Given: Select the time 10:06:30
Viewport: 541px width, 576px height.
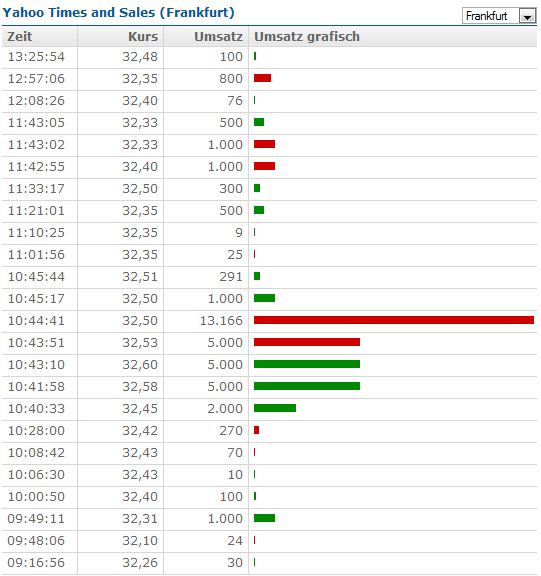Looking at the screenshot, I should (x=36, y=475).
